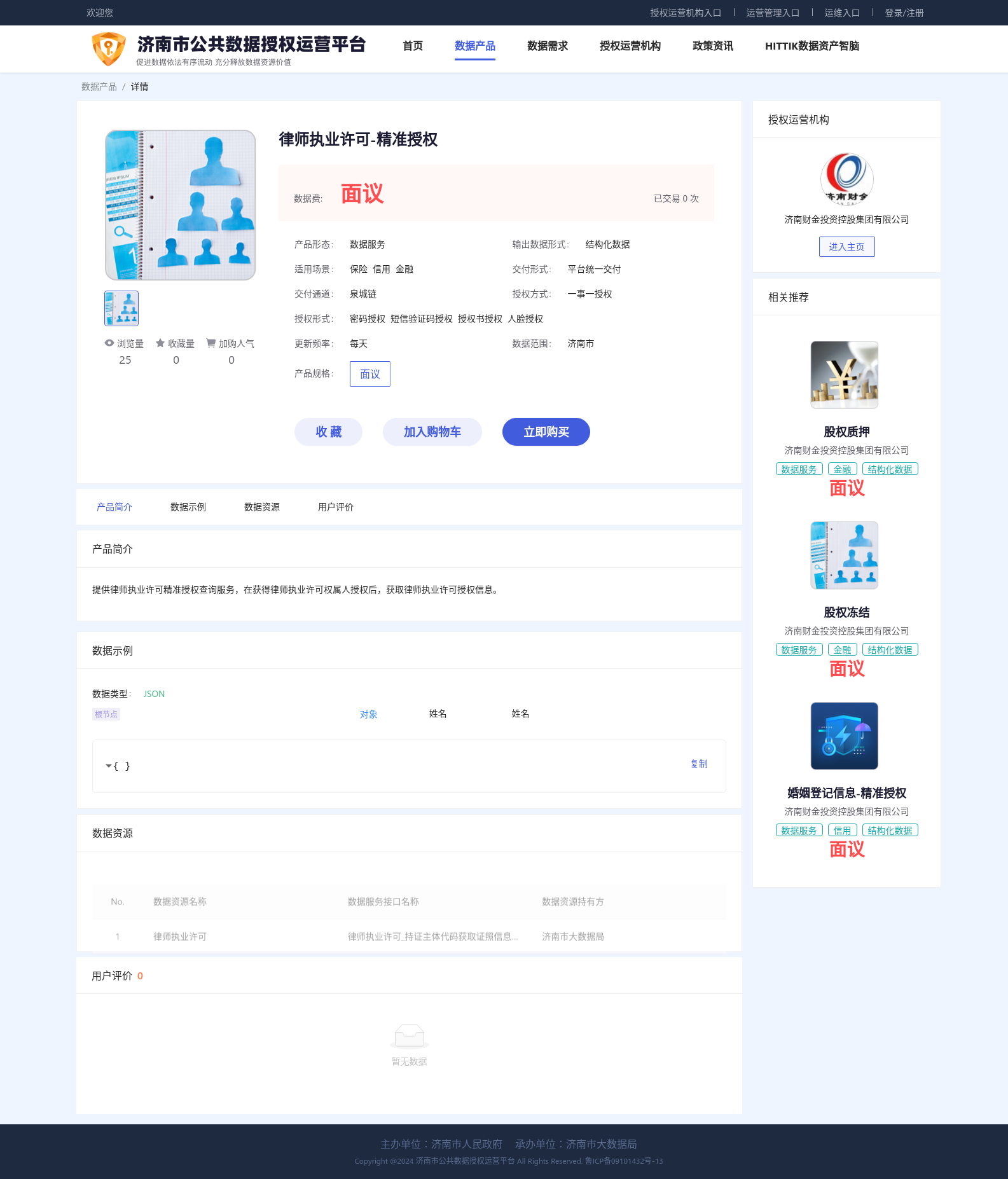Open the 首页 nav item
The image size is (1008, 1179).
pos(413,46)
